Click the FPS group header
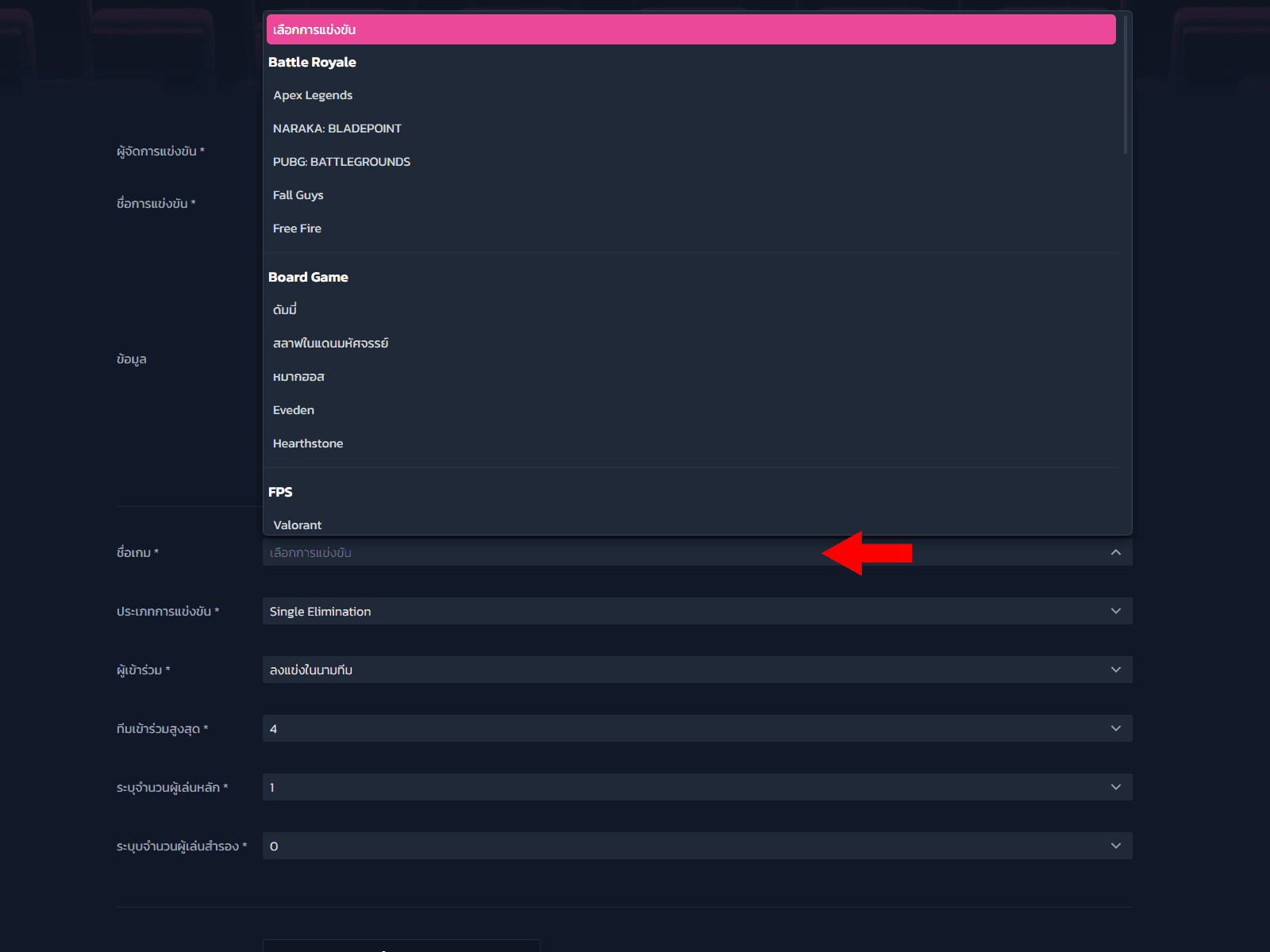 (x=280, y=492)
